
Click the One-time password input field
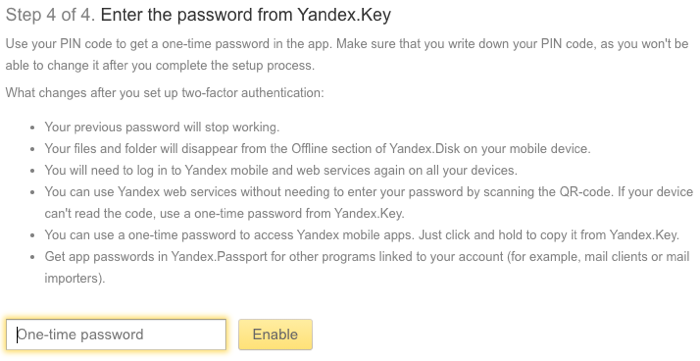point(116,334)
